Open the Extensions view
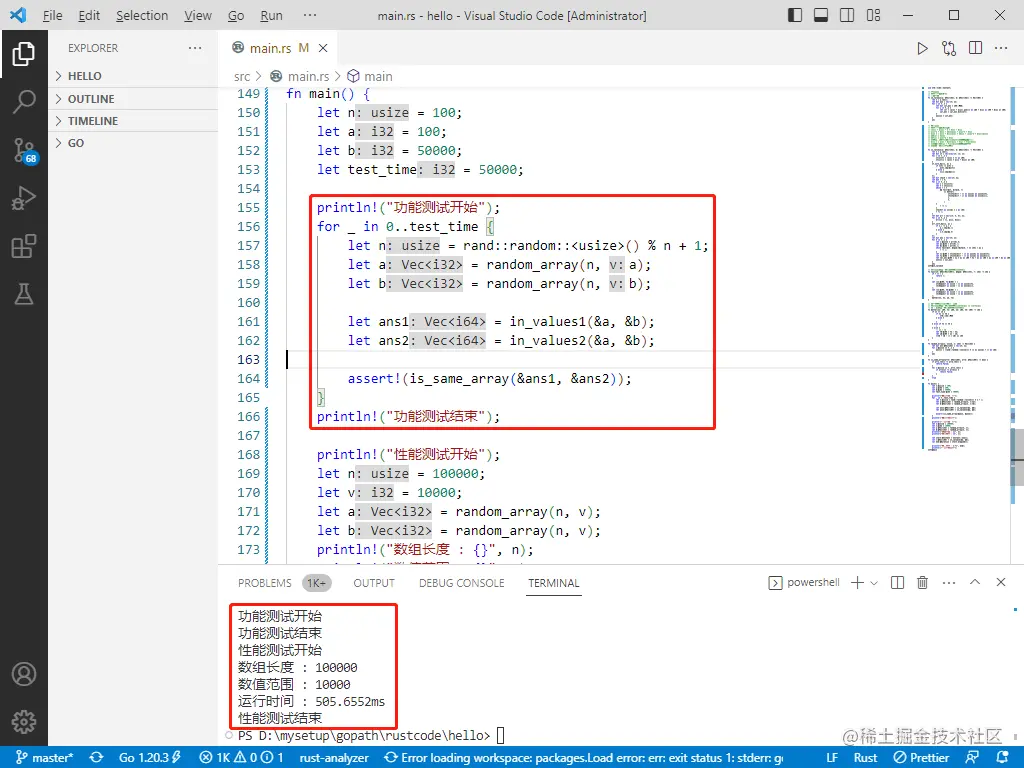This screenshot has width=1024, height=768. click(x=24, y=246)
